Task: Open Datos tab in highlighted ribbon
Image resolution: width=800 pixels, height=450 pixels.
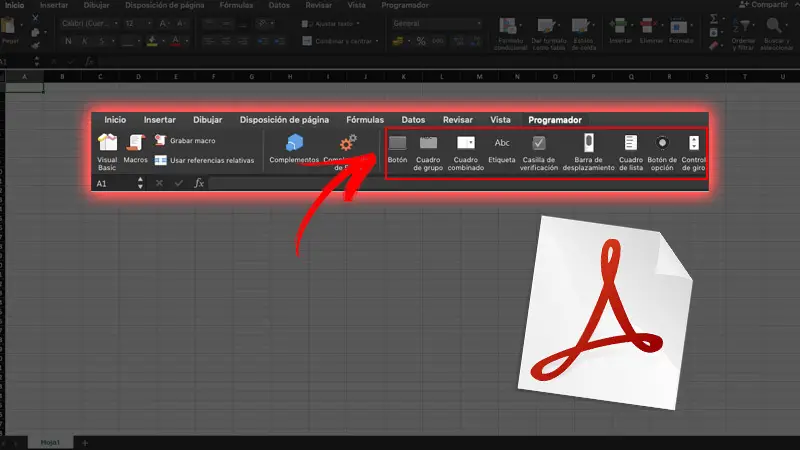Action: pos(413,120)
